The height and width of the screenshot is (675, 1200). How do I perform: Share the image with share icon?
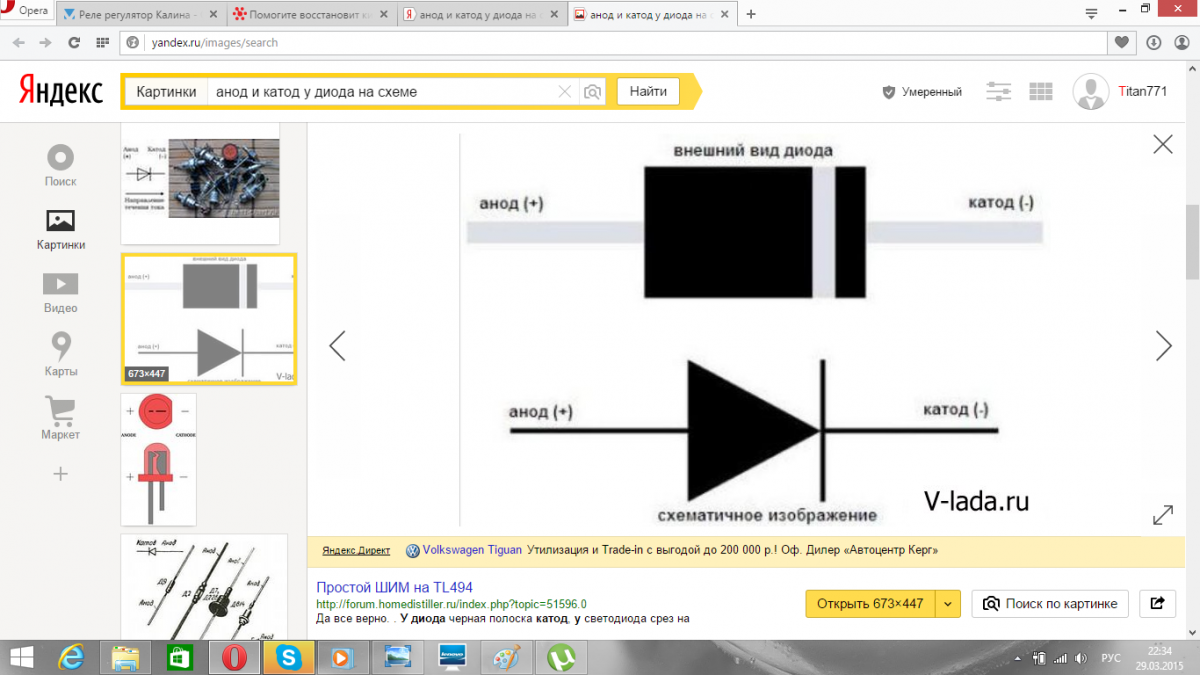pyautogui.click(x=1157, y=604)
